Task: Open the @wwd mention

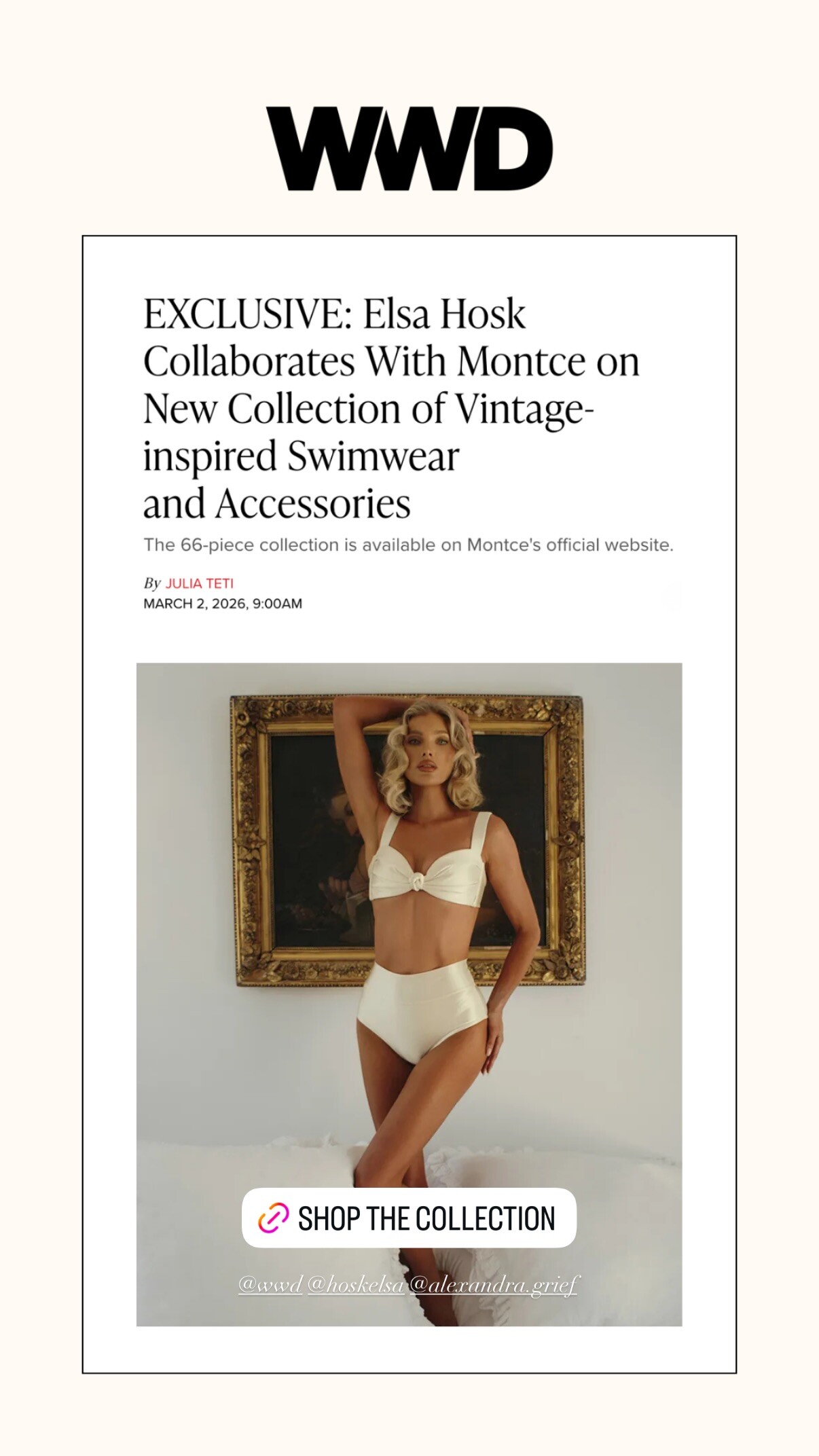Action: coord(270,1285)
